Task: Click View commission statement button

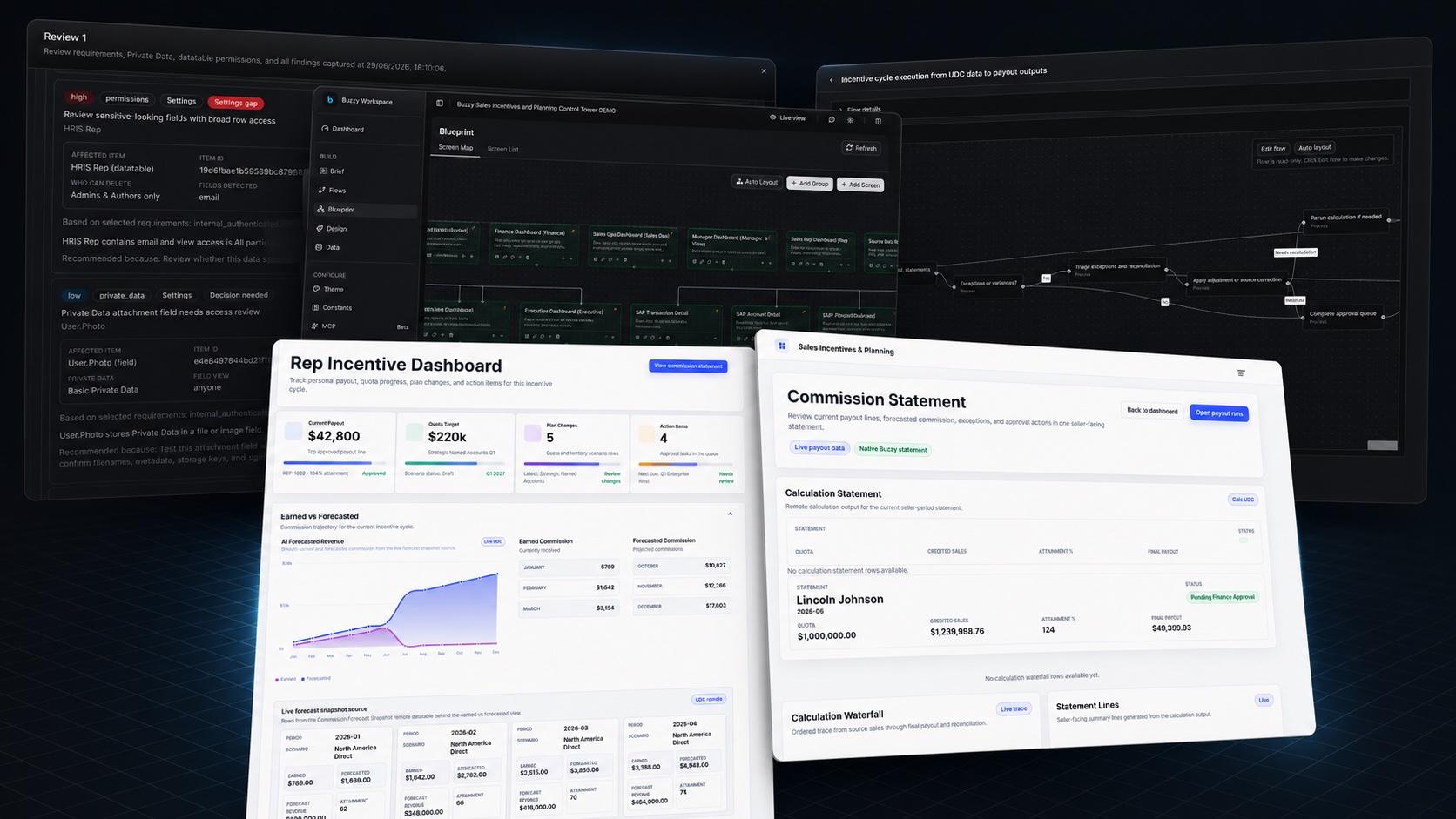Action: 688,366
